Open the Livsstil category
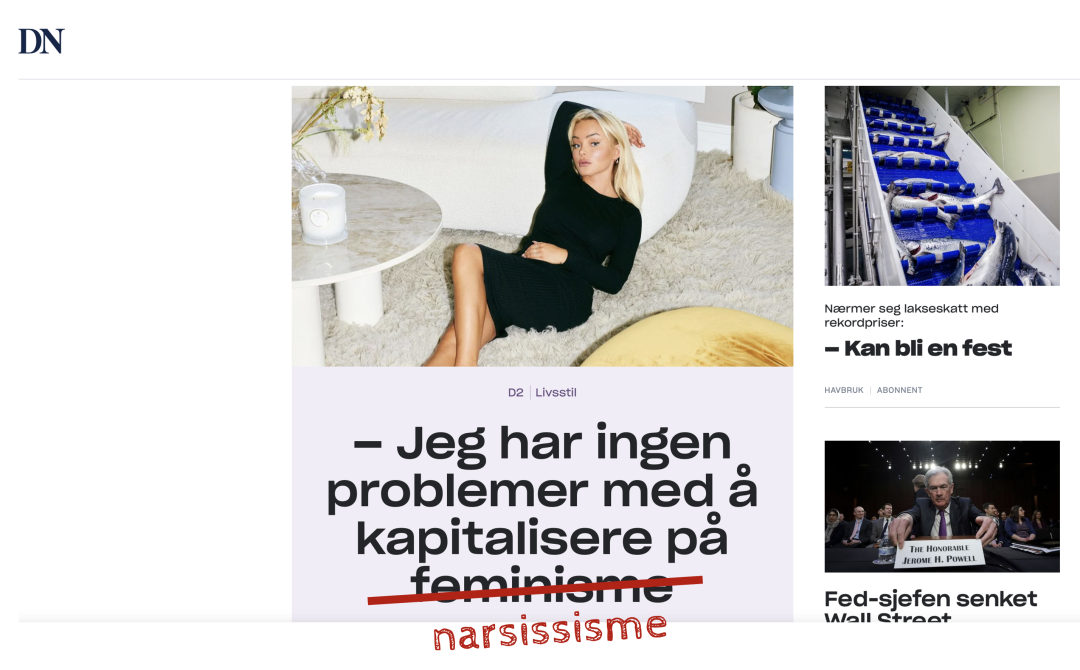 coord(556,392)
